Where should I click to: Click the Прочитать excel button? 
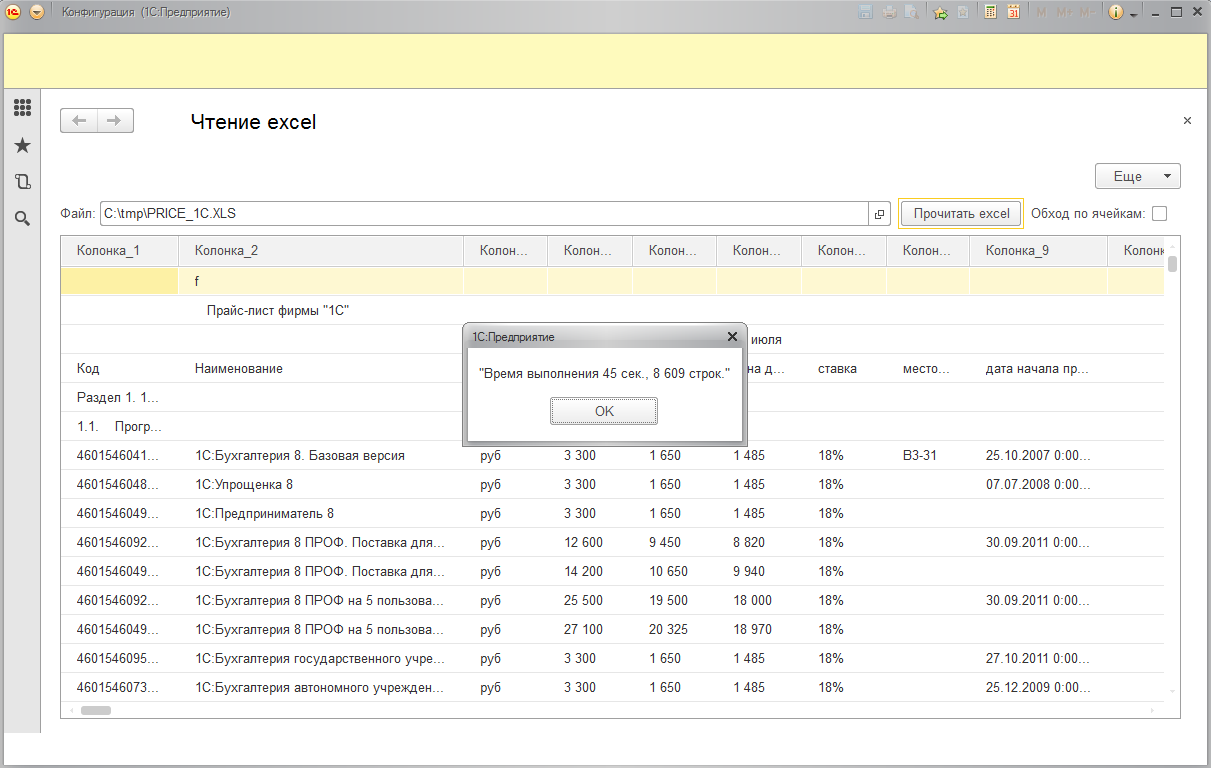[961, 213]
